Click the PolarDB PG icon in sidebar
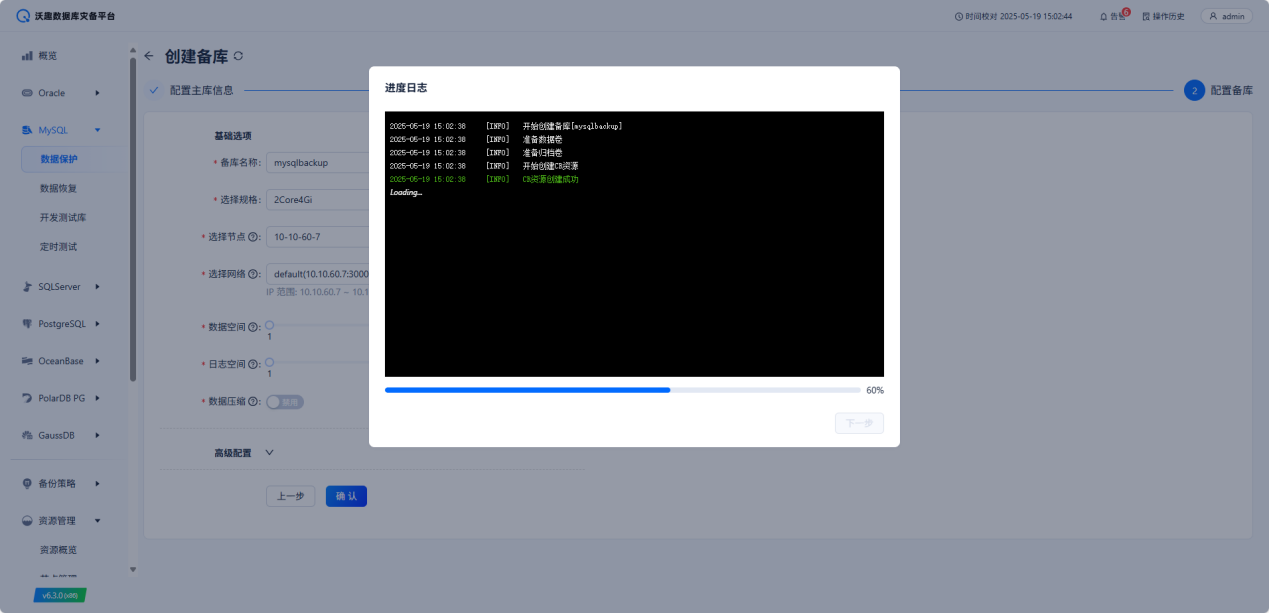This screenshot has width=1269, height=613. coord(28,398)
